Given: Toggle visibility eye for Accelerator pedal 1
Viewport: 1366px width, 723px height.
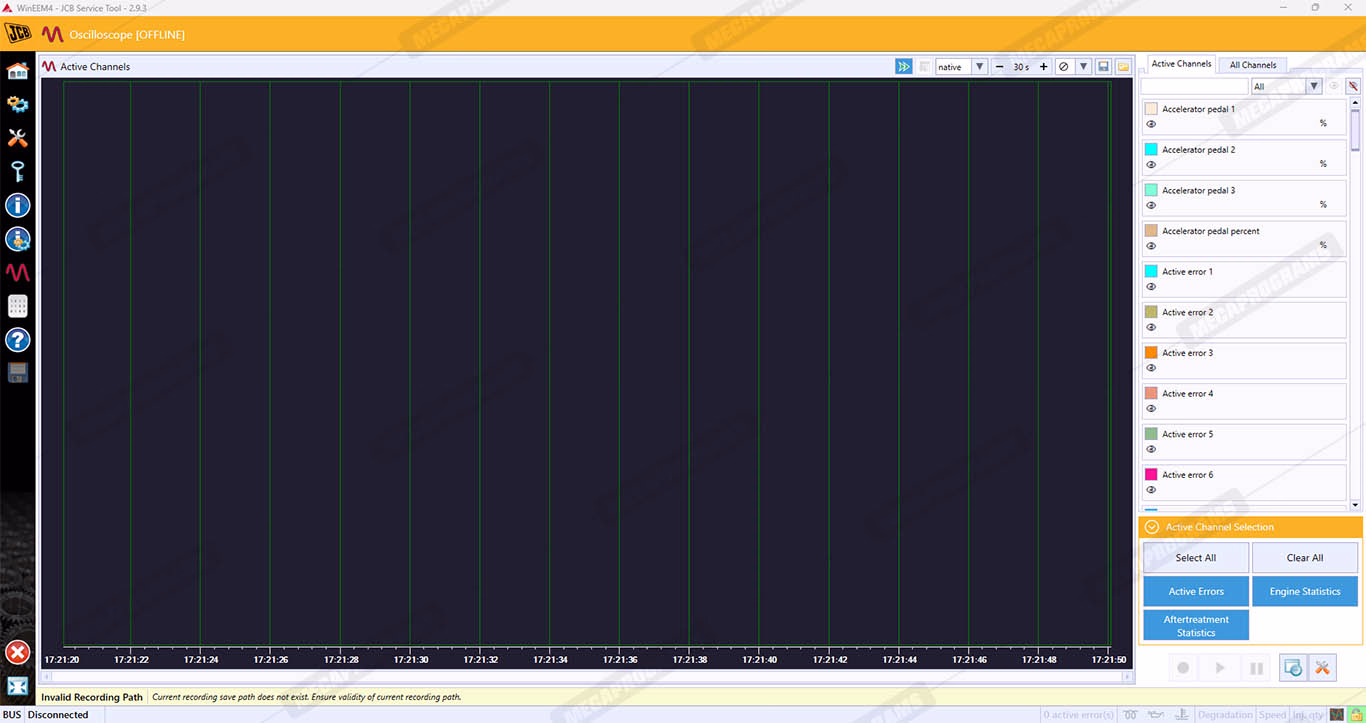Looking at the screenshot, I should (1151, 124).
